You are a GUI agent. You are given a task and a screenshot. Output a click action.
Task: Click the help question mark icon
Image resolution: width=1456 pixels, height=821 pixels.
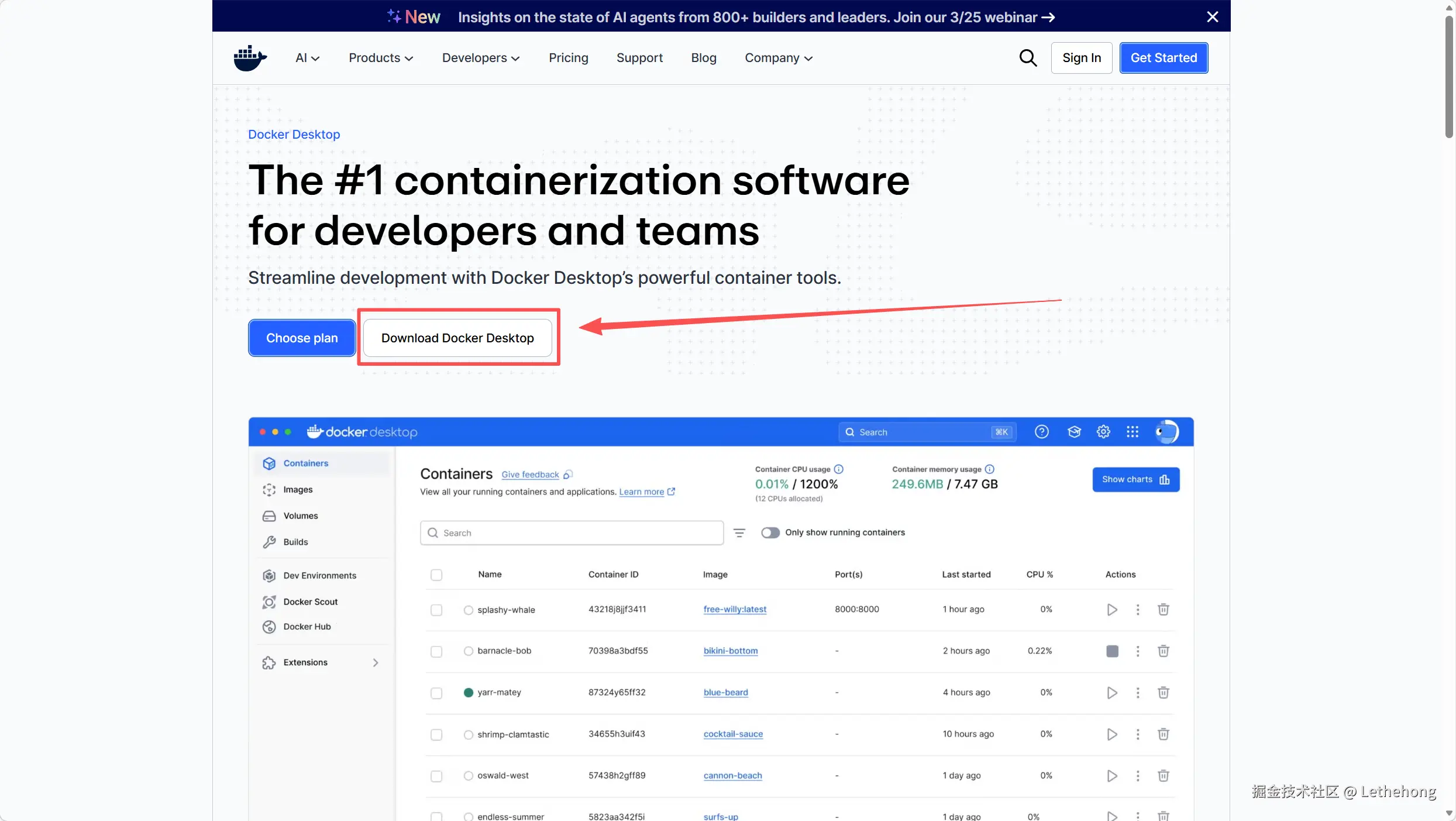coord(1041,432)
